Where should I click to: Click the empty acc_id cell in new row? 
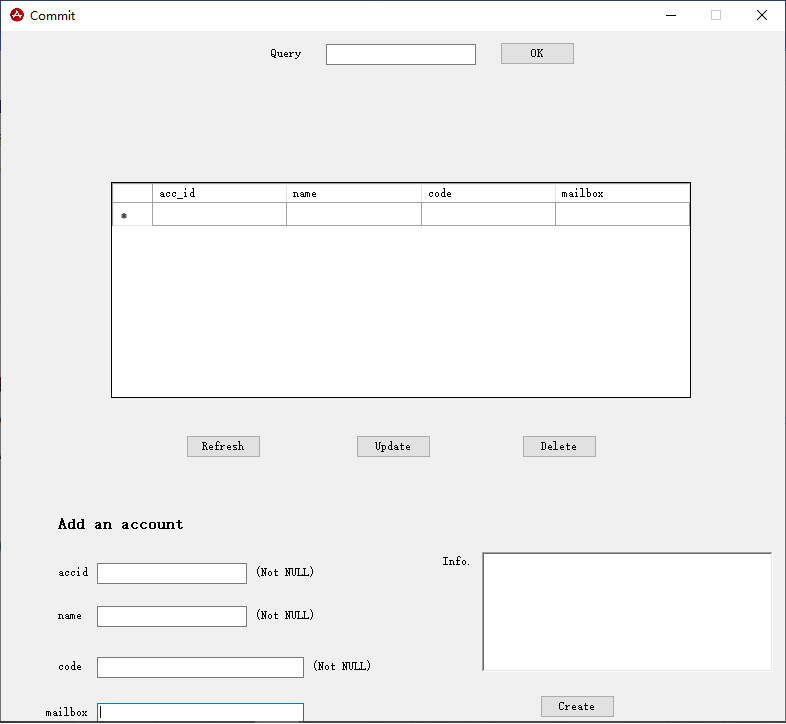coord(219,215)
